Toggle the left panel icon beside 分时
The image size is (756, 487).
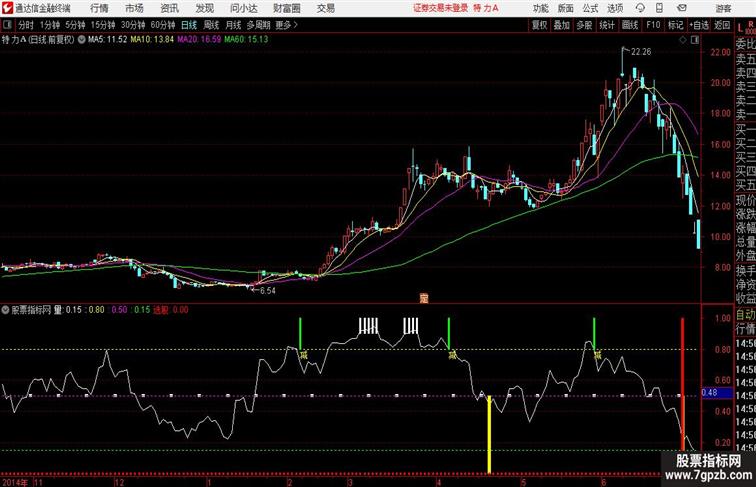coord(7,25)
